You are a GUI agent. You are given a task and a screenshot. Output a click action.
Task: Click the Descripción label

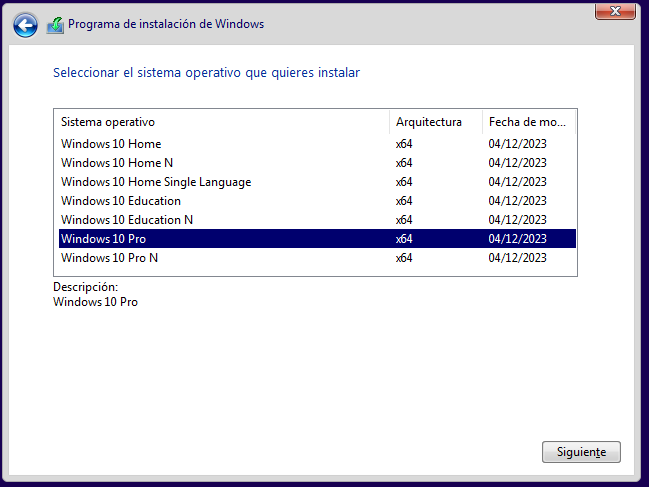pyautogui.click(x=86, y=287)
